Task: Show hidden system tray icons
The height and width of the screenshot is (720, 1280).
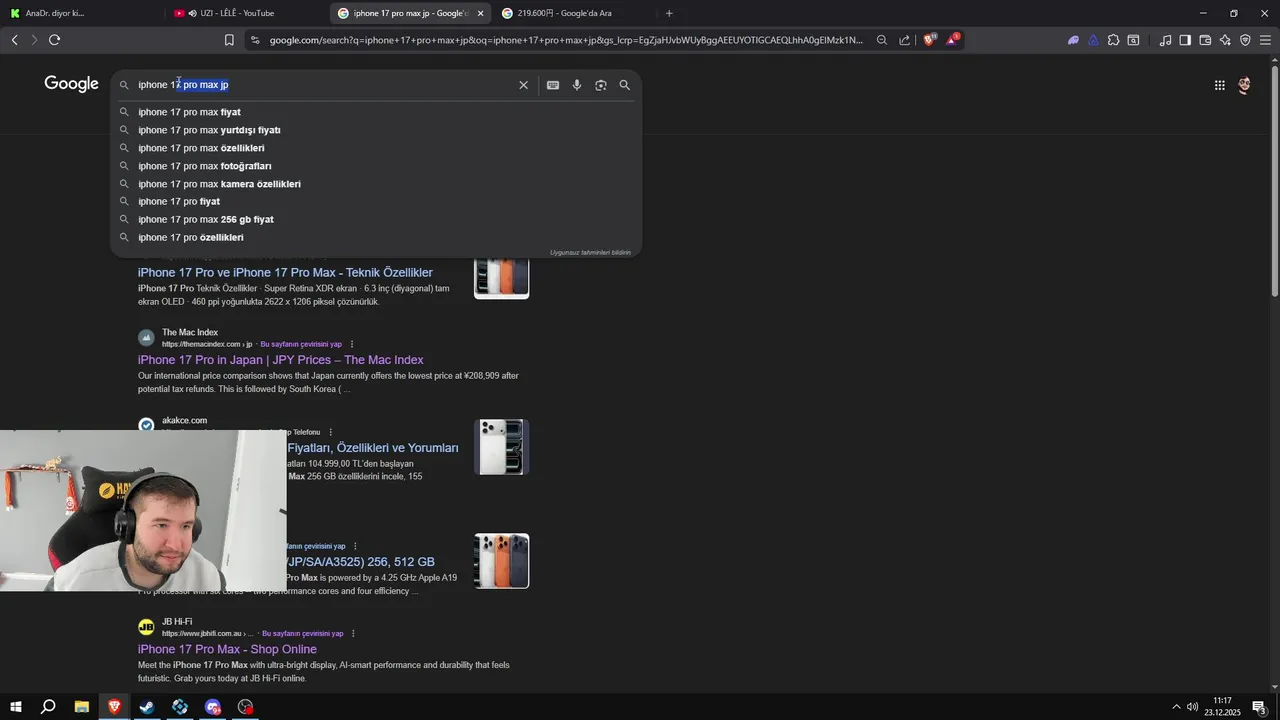Action: (x=1176, y=707)
